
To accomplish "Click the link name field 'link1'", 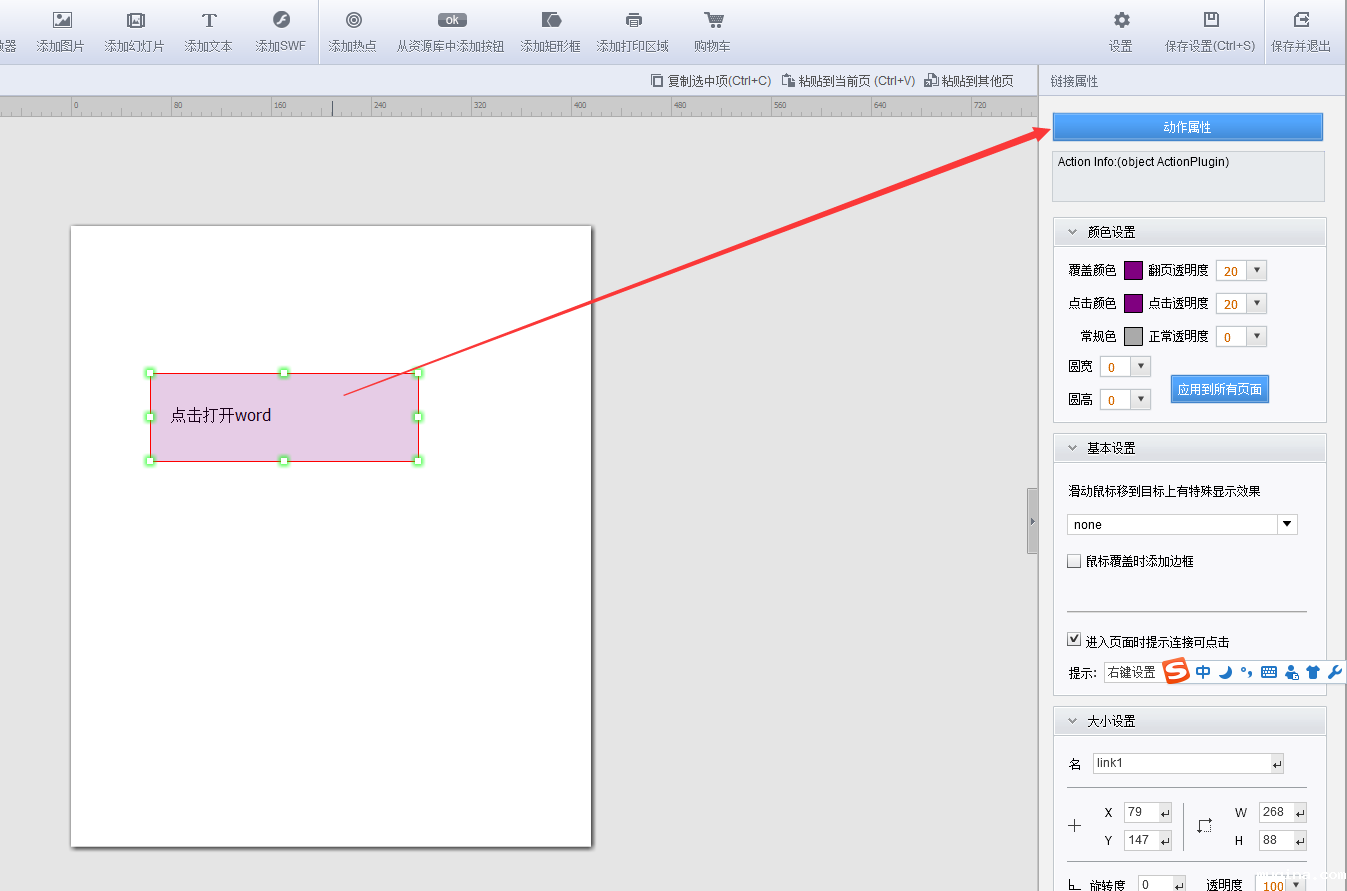I will (x=1180, y=764).
